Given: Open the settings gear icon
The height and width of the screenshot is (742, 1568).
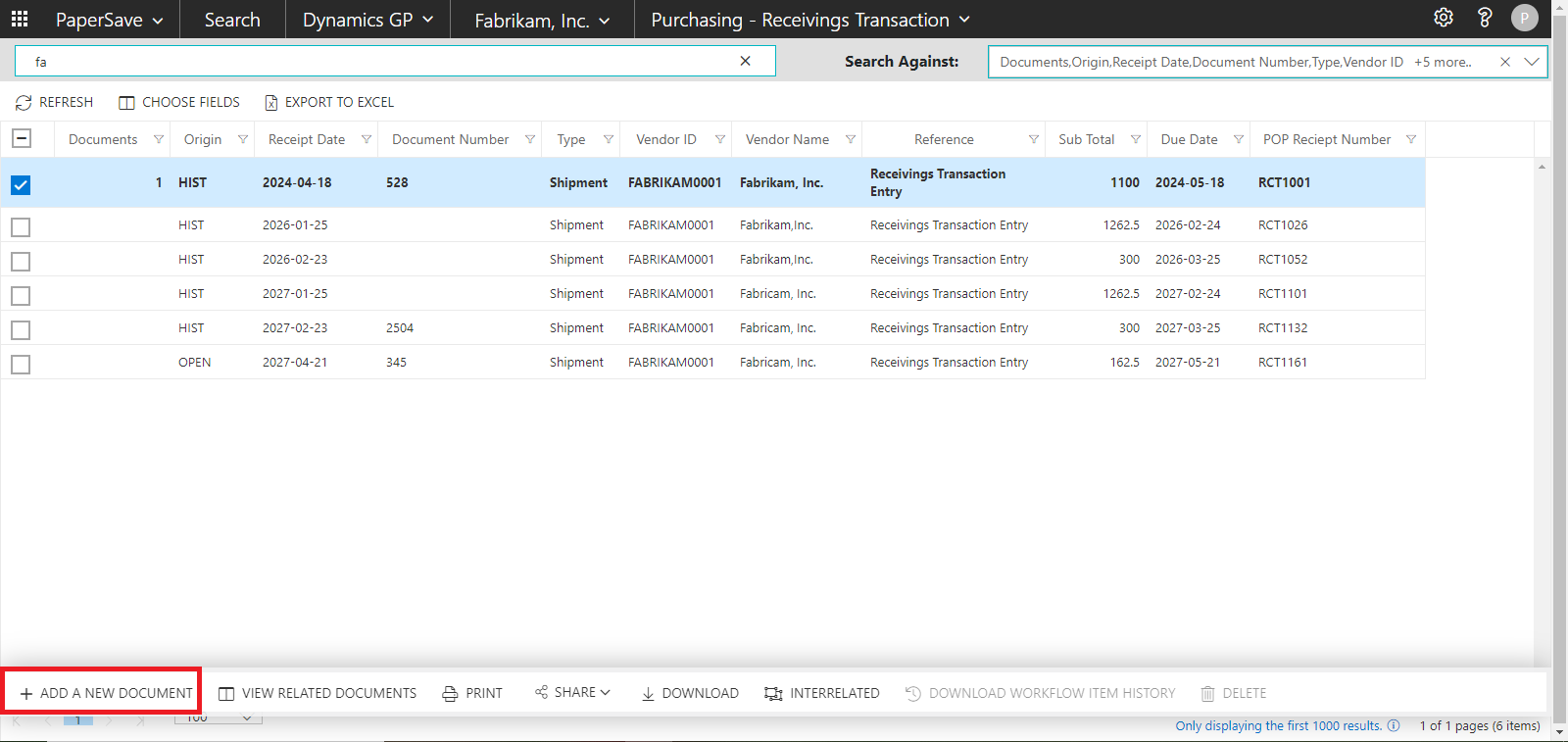Looking at the screenshot, I should coord(1443,18).
